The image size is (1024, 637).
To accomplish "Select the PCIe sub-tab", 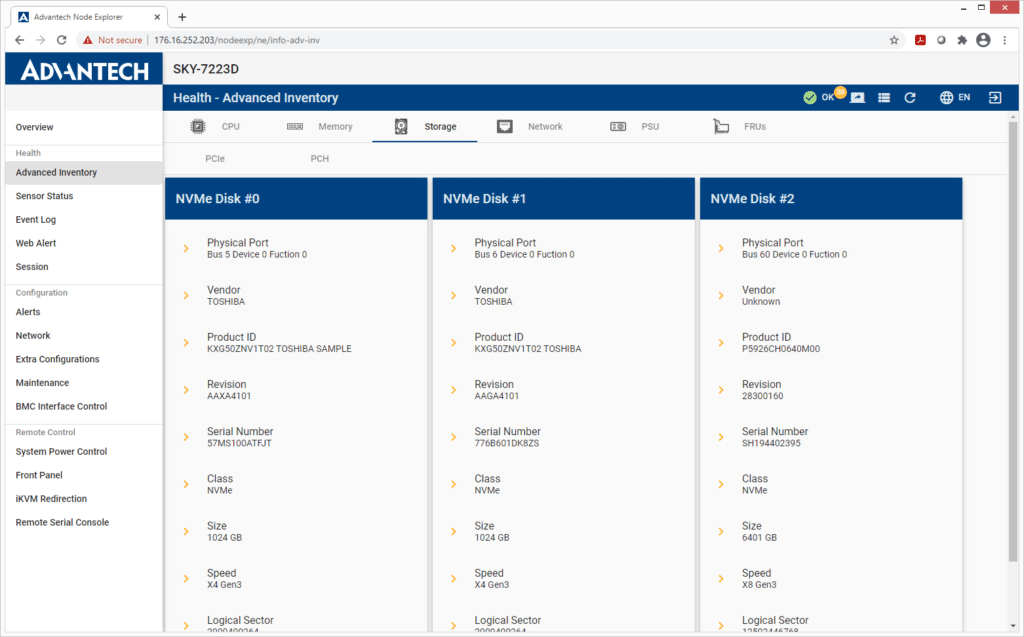I will 215,159.
